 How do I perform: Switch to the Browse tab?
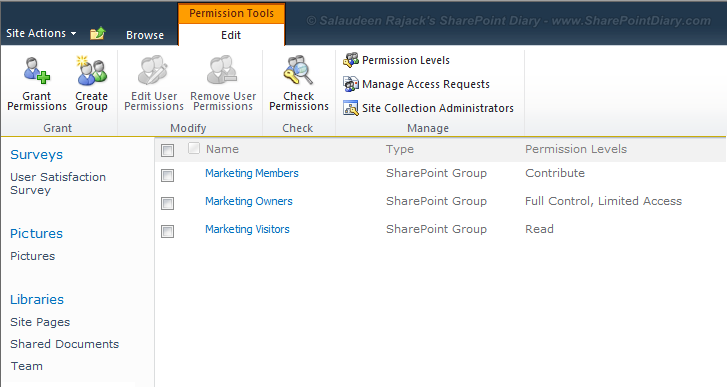(x=145, y=35)
